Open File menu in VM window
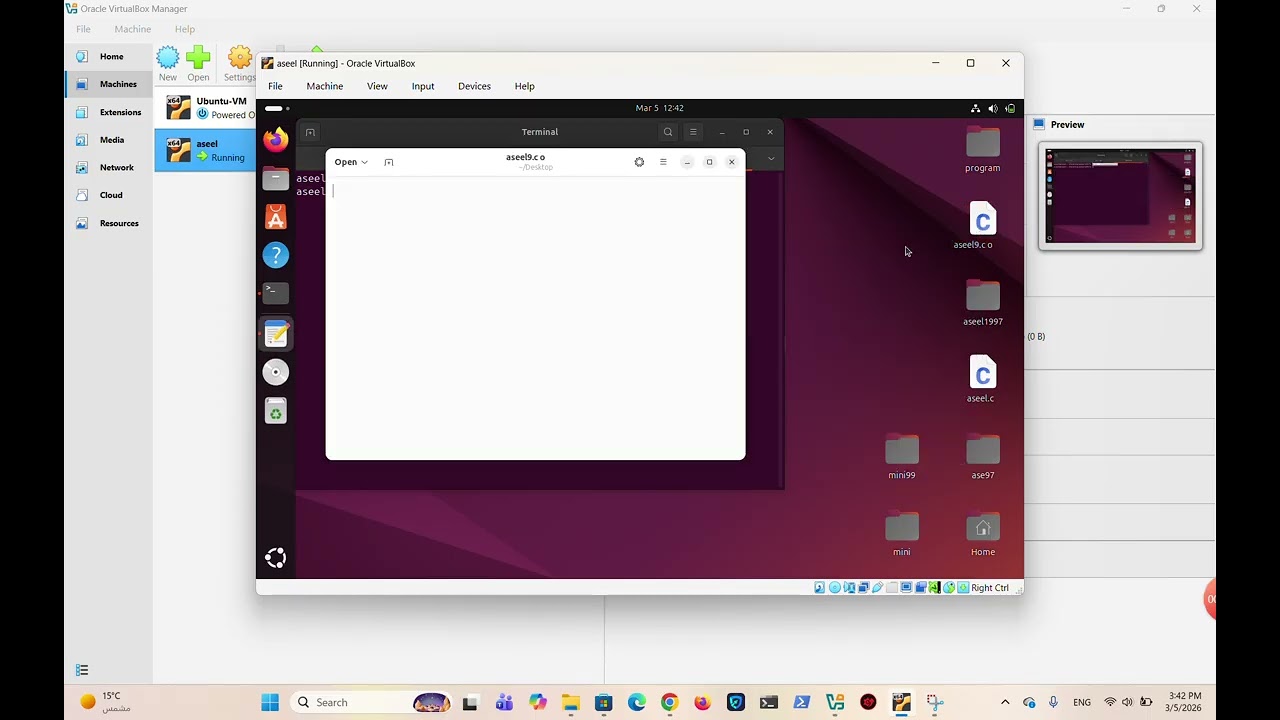1280x720 pixels. click(x=275, y=86)
